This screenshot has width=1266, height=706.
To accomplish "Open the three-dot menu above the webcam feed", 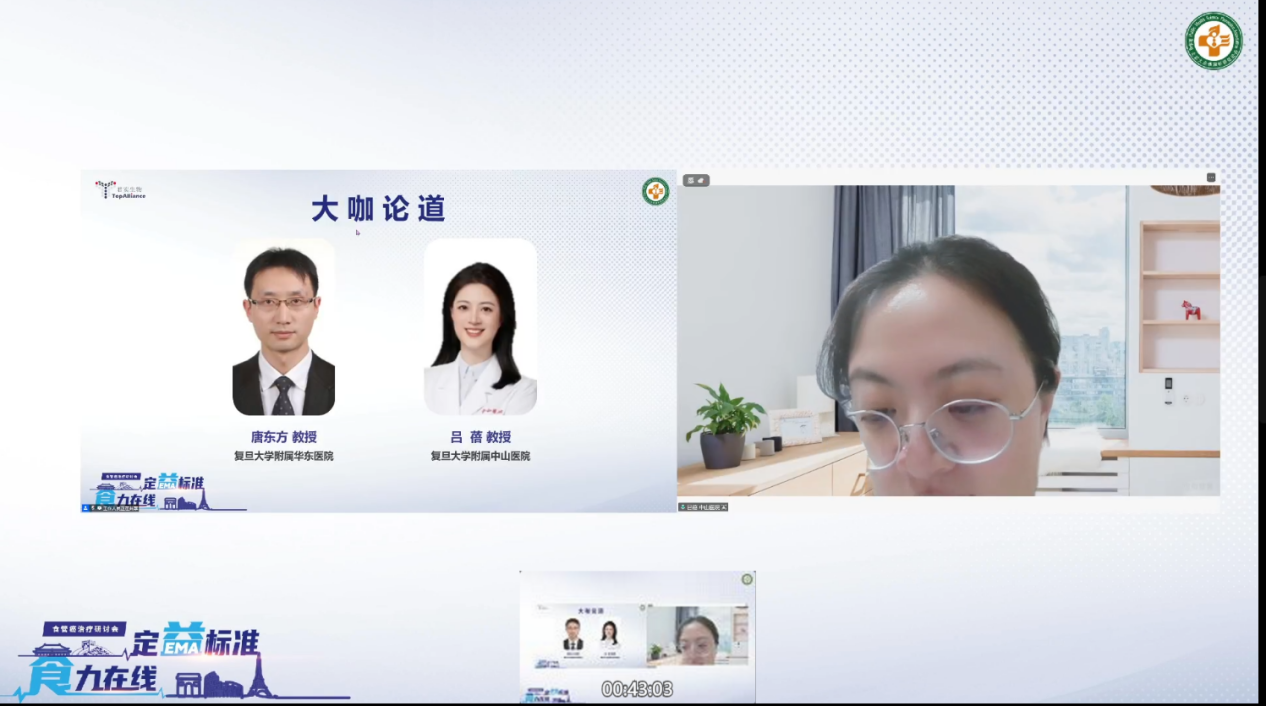I will pos(1211,178).
